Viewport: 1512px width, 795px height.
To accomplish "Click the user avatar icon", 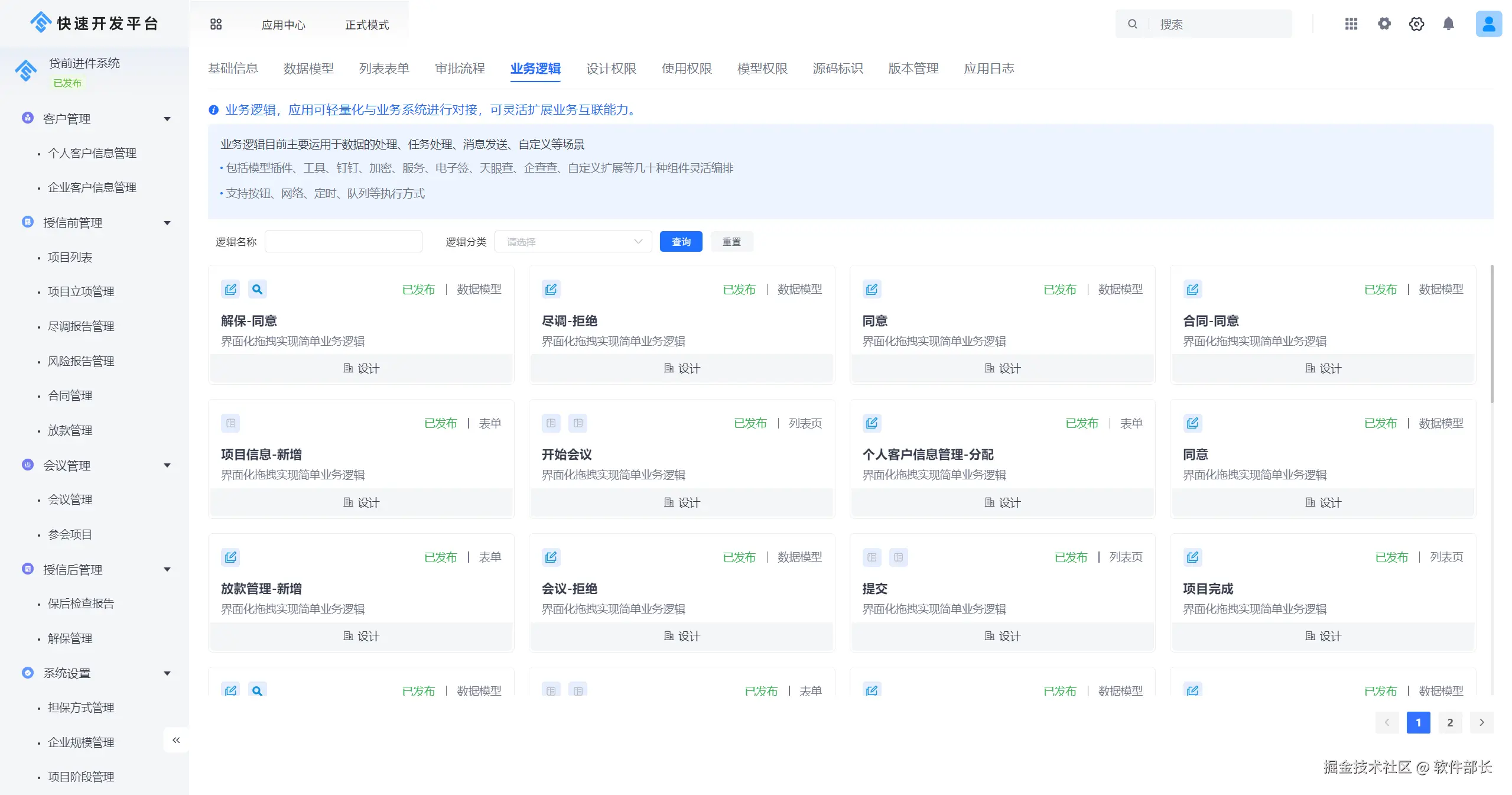I will point(1488,24).
